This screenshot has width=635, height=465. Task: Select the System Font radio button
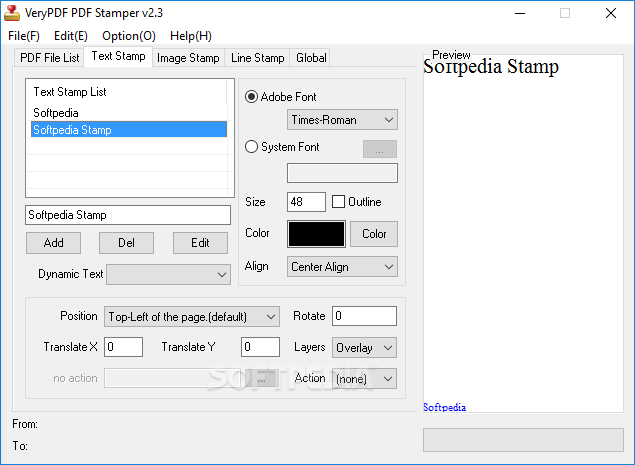251,147
